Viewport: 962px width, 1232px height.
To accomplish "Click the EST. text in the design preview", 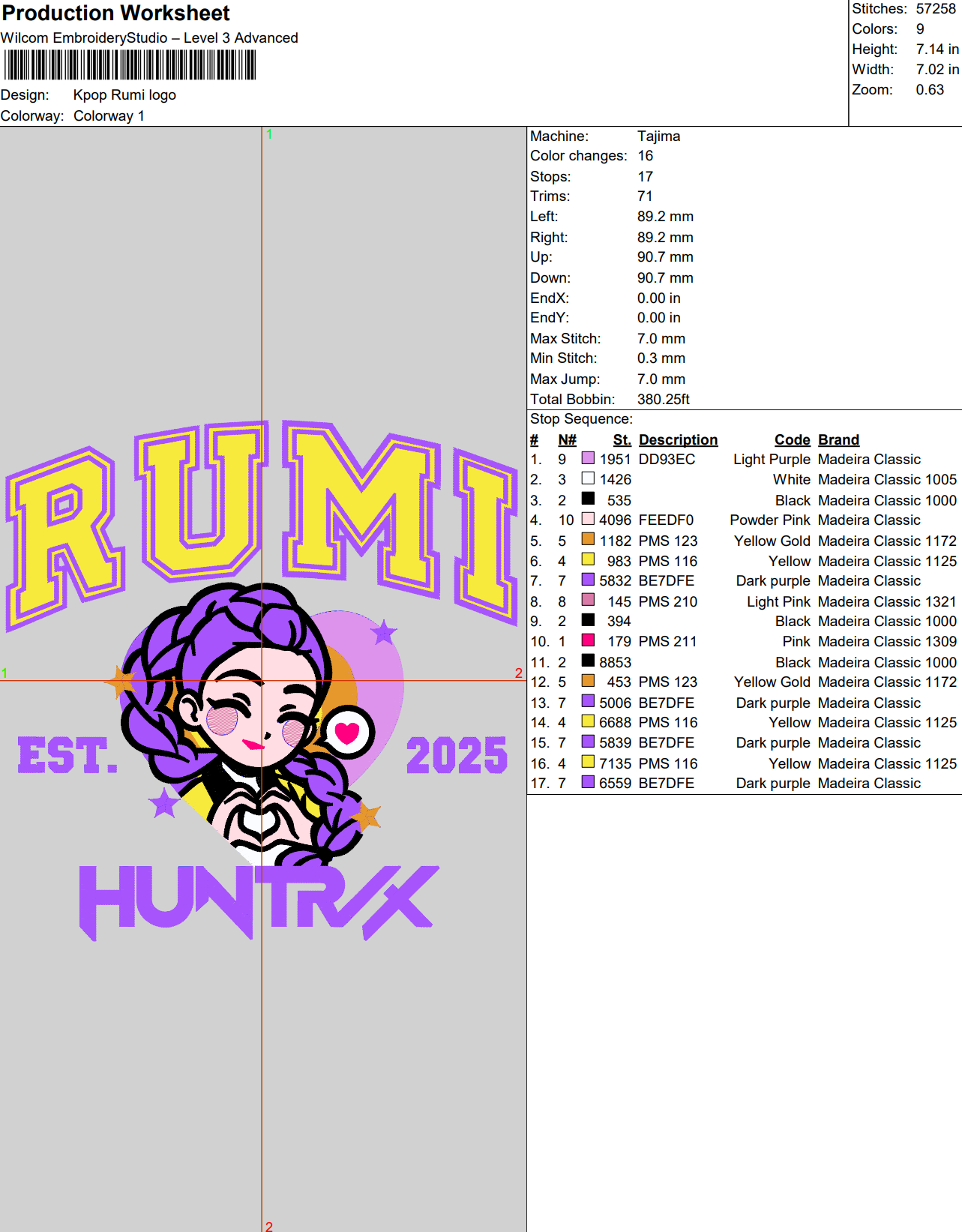I will [68, 755].
